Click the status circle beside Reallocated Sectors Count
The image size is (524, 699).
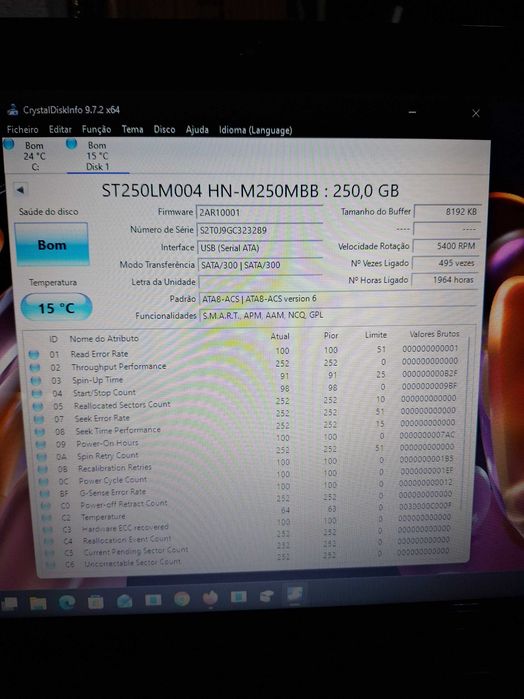(38, 407)
